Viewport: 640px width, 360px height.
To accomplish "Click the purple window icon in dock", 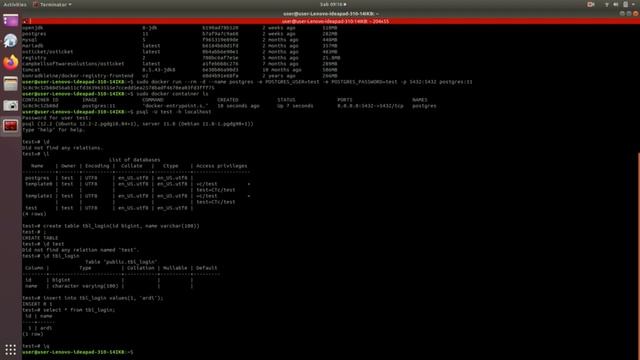I will coord(11,20).
